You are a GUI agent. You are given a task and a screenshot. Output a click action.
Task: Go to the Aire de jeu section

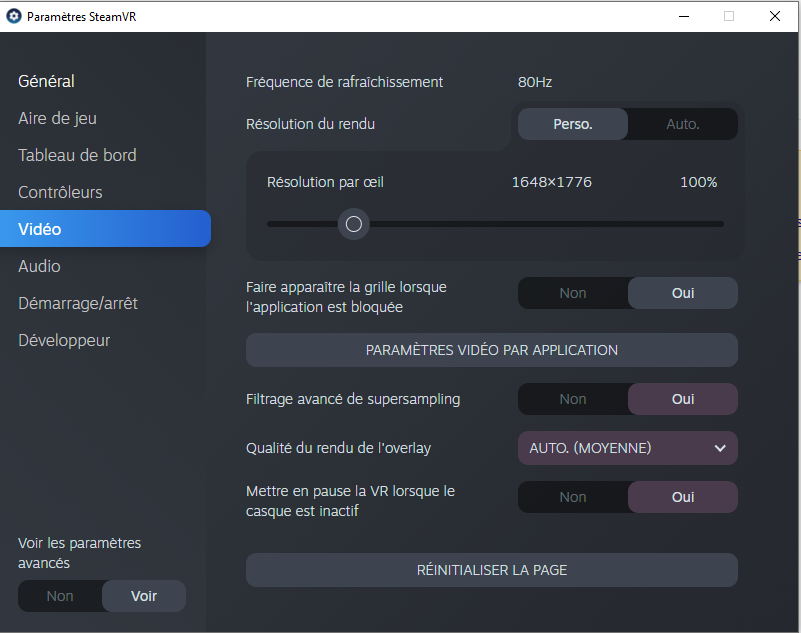point(57,118)
